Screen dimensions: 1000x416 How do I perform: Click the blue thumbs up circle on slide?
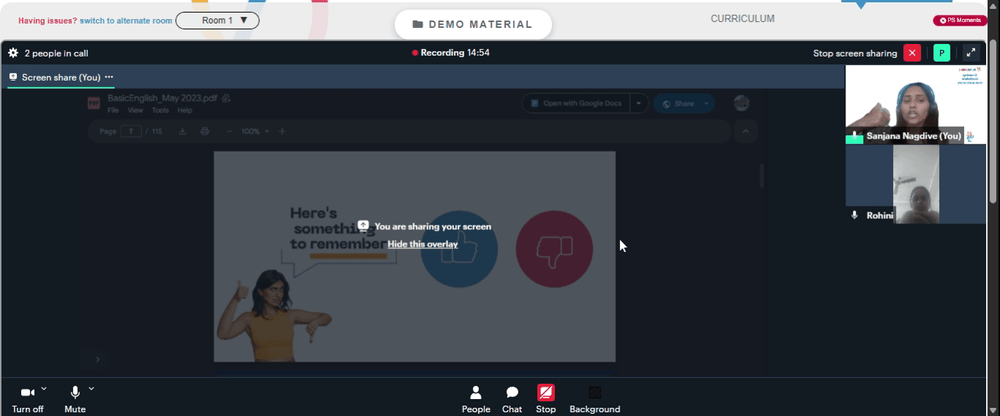pos(459,249)
